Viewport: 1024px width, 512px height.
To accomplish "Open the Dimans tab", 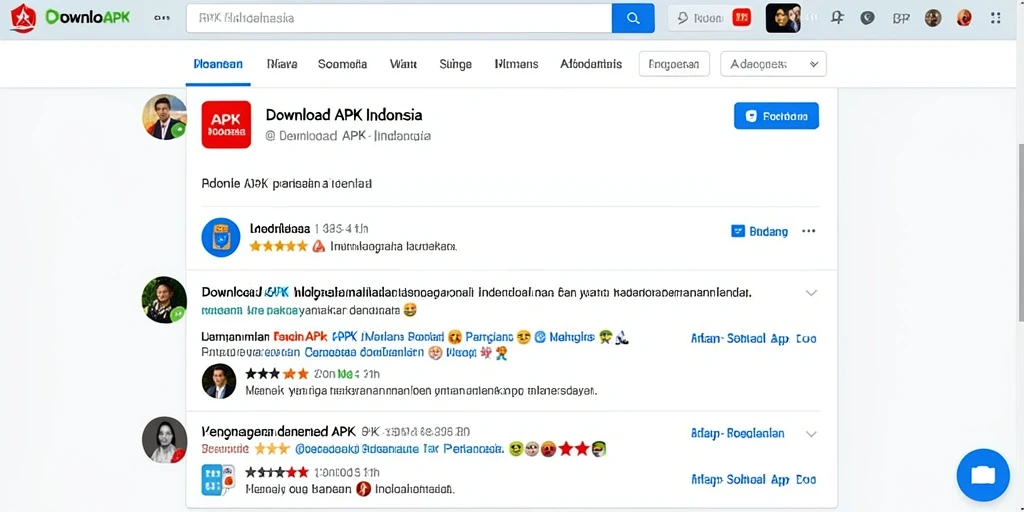I will click(516, 64).
